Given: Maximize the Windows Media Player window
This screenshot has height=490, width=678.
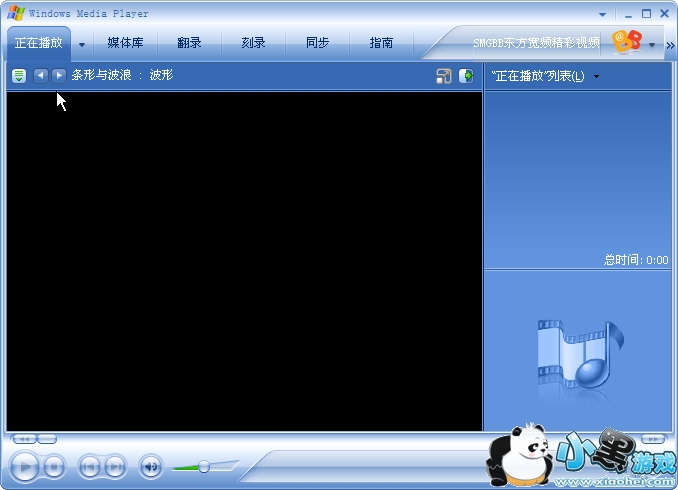Looking at the screenshot, I should [x=646, y=14].
